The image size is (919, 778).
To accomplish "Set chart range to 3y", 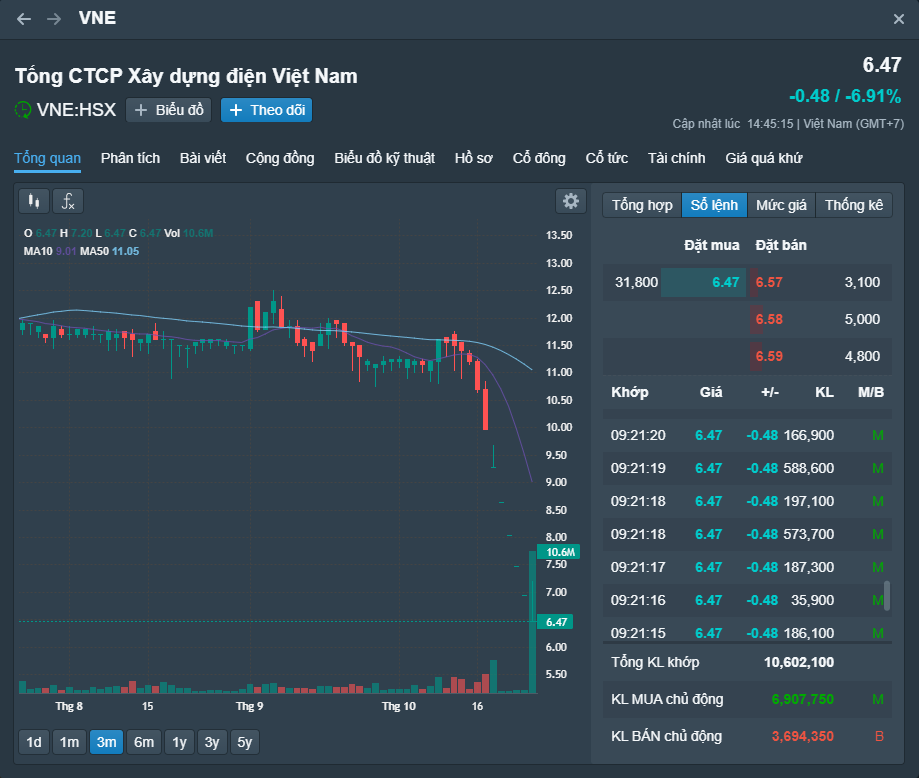I will pos(212,742).
